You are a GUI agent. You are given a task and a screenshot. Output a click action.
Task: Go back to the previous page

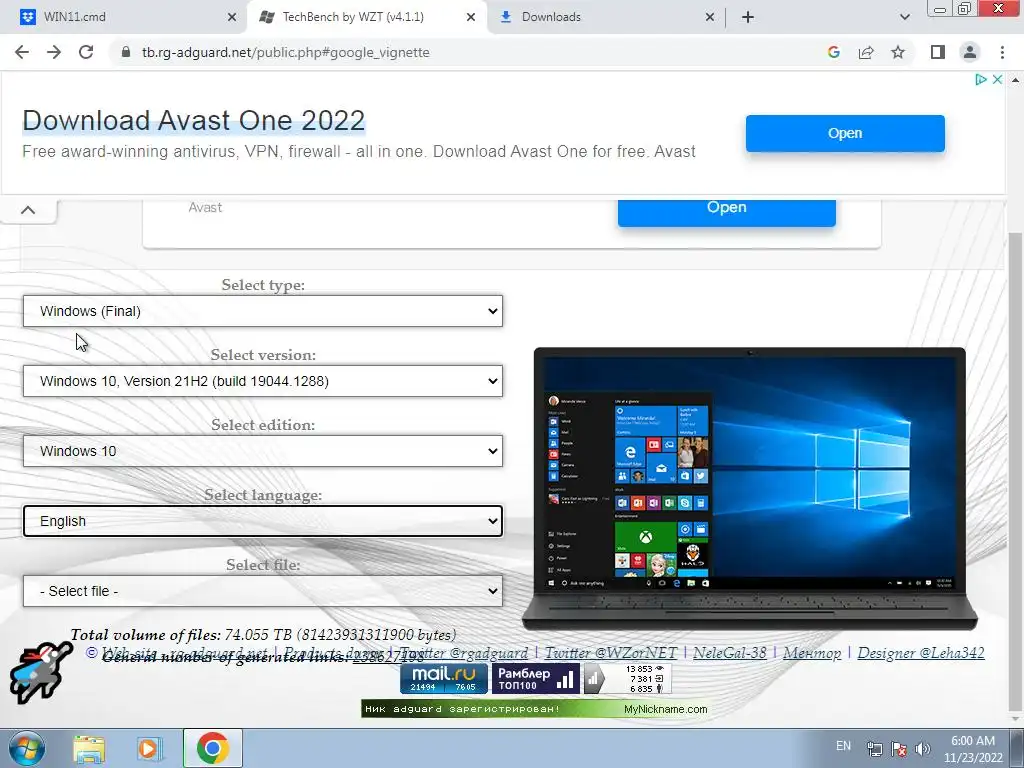pyautogui.click(x=22, y=52)
